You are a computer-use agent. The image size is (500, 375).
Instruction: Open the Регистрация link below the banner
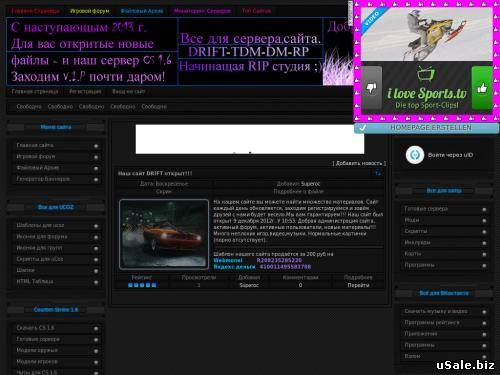point(85,91)
